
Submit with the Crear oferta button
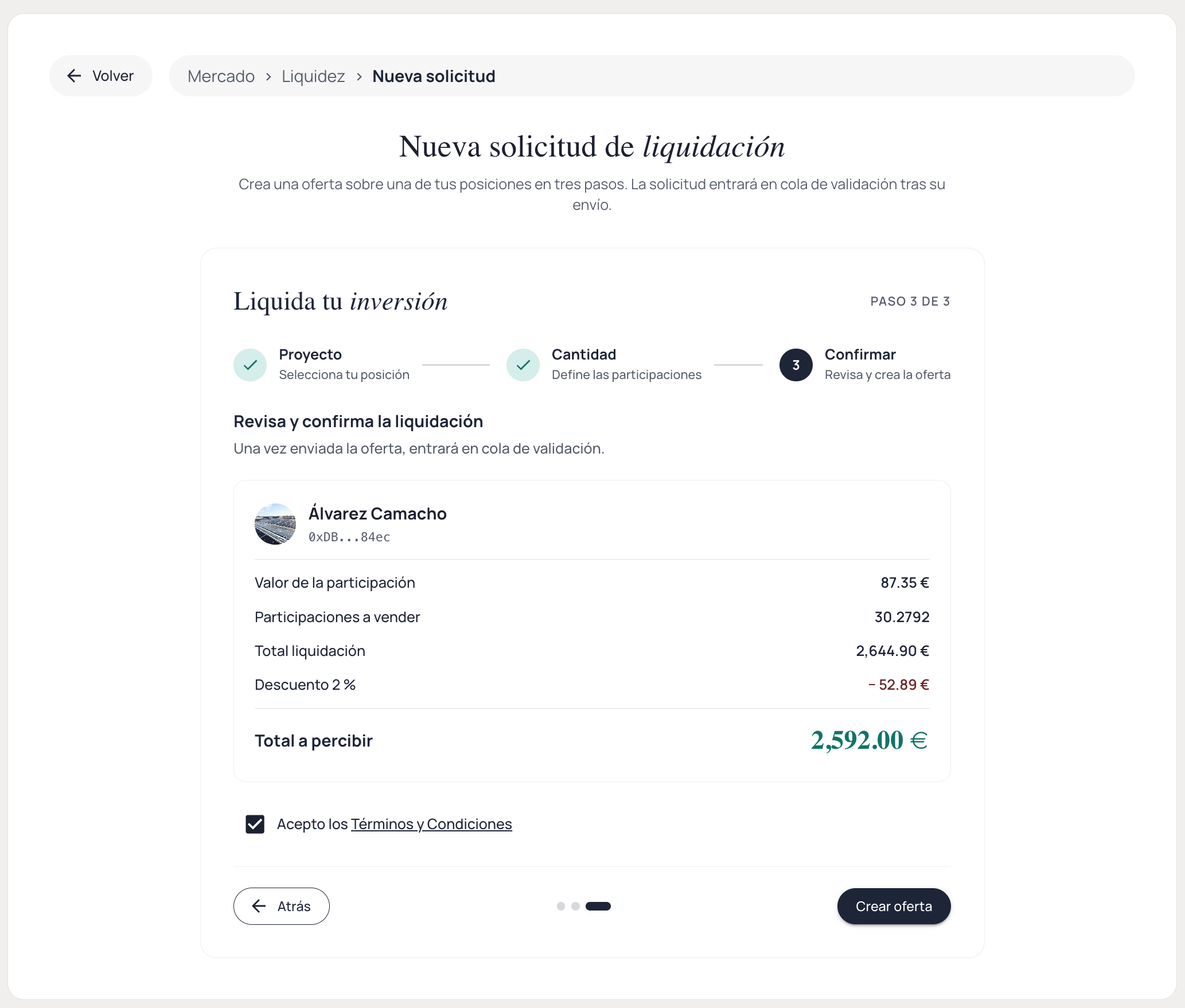(894, 906)
